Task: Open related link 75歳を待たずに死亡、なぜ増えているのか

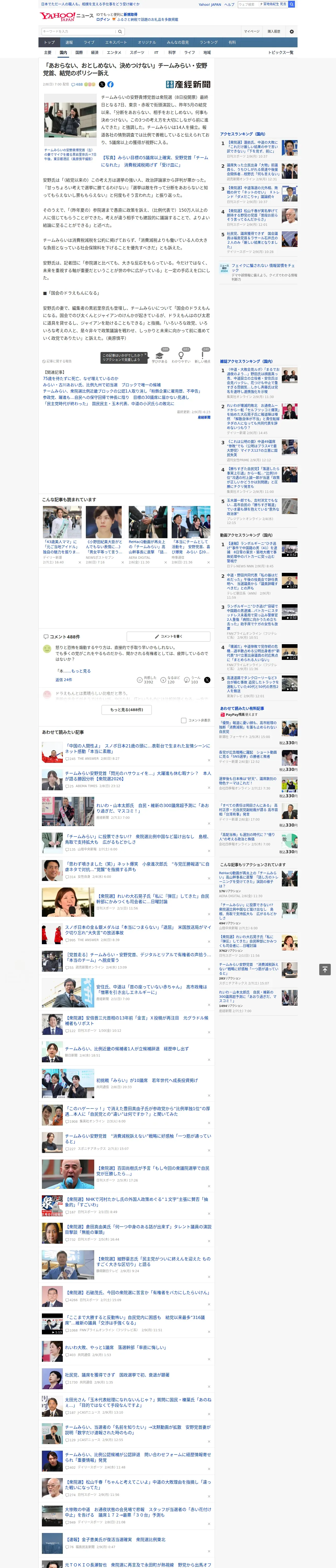Action: 81,379
